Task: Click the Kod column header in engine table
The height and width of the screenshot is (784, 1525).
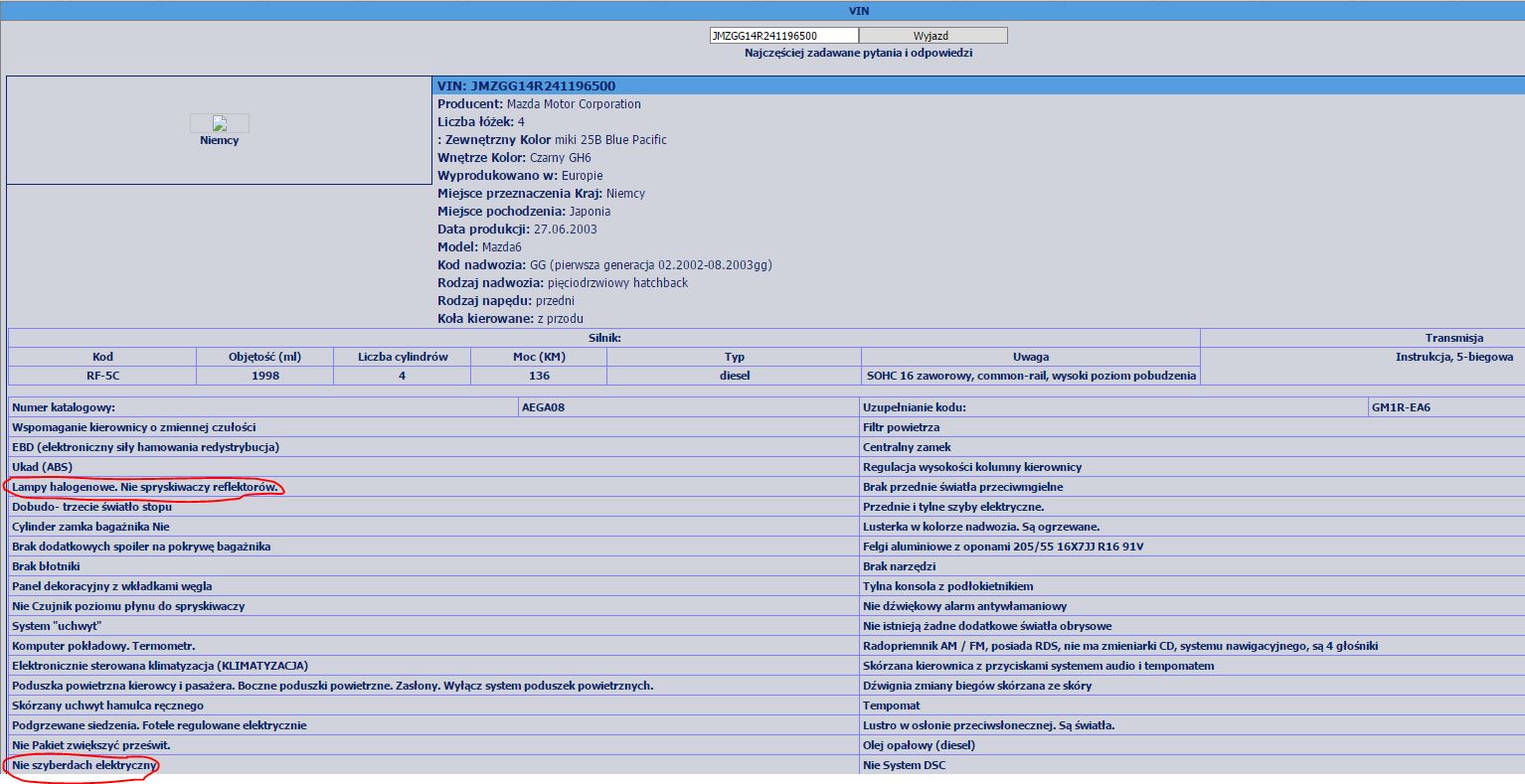Action: (x=102, y=357)
